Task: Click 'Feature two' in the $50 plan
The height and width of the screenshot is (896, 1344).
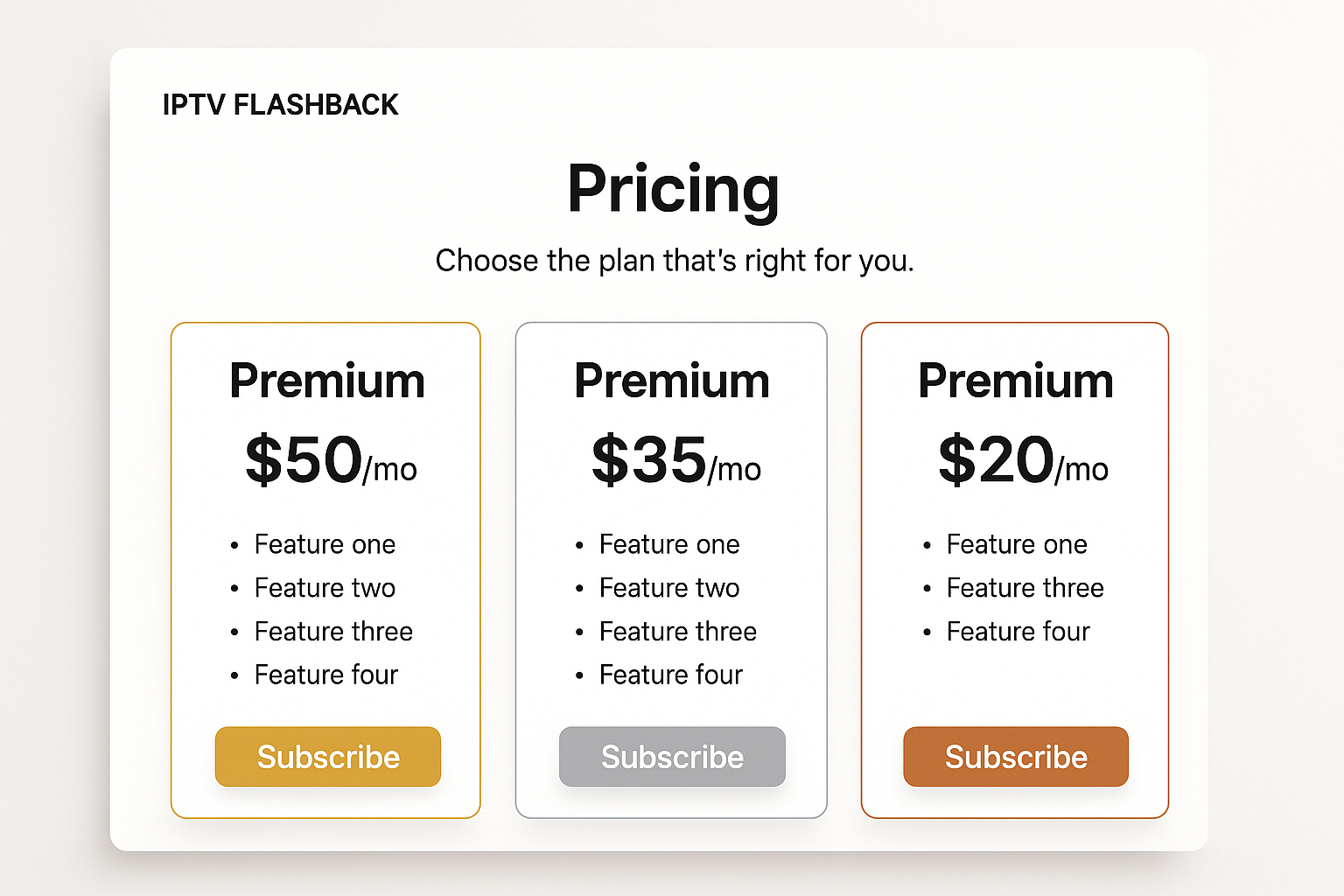Action: (x=325, y=588)
